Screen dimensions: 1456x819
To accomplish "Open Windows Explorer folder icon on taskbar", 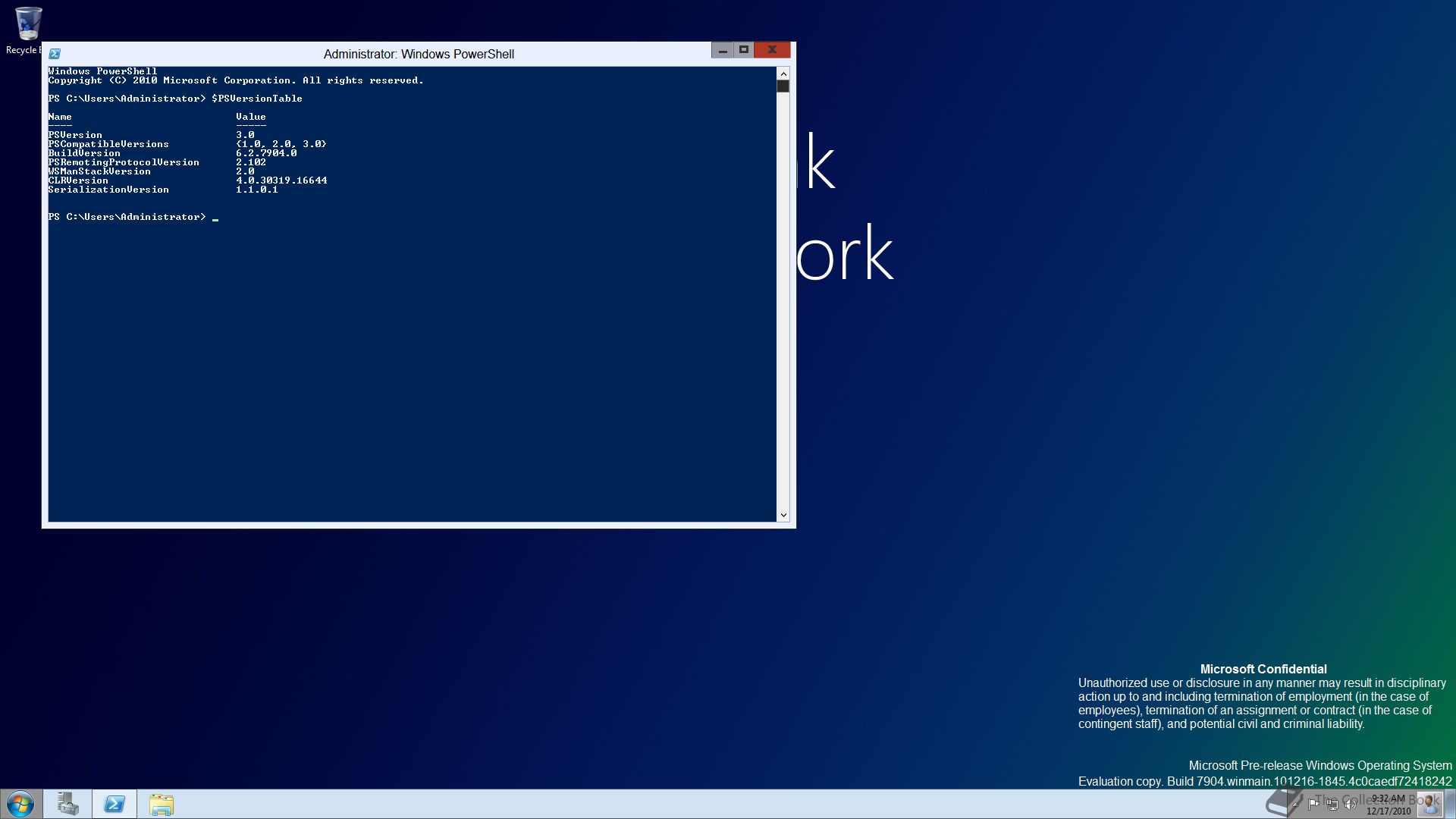I will [x=161, y=804].
